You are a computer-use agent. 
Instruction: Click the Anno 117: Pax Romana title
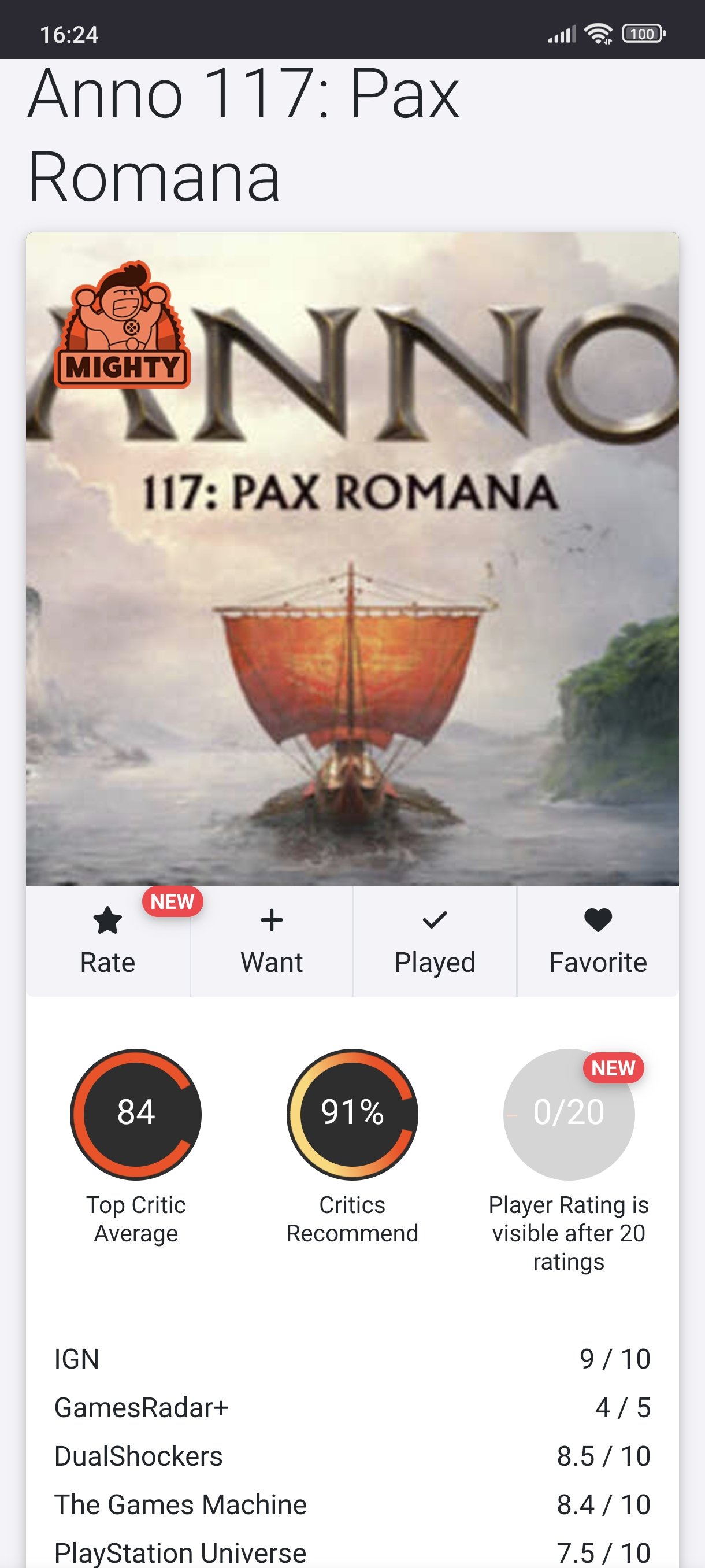tap(243, 135)
